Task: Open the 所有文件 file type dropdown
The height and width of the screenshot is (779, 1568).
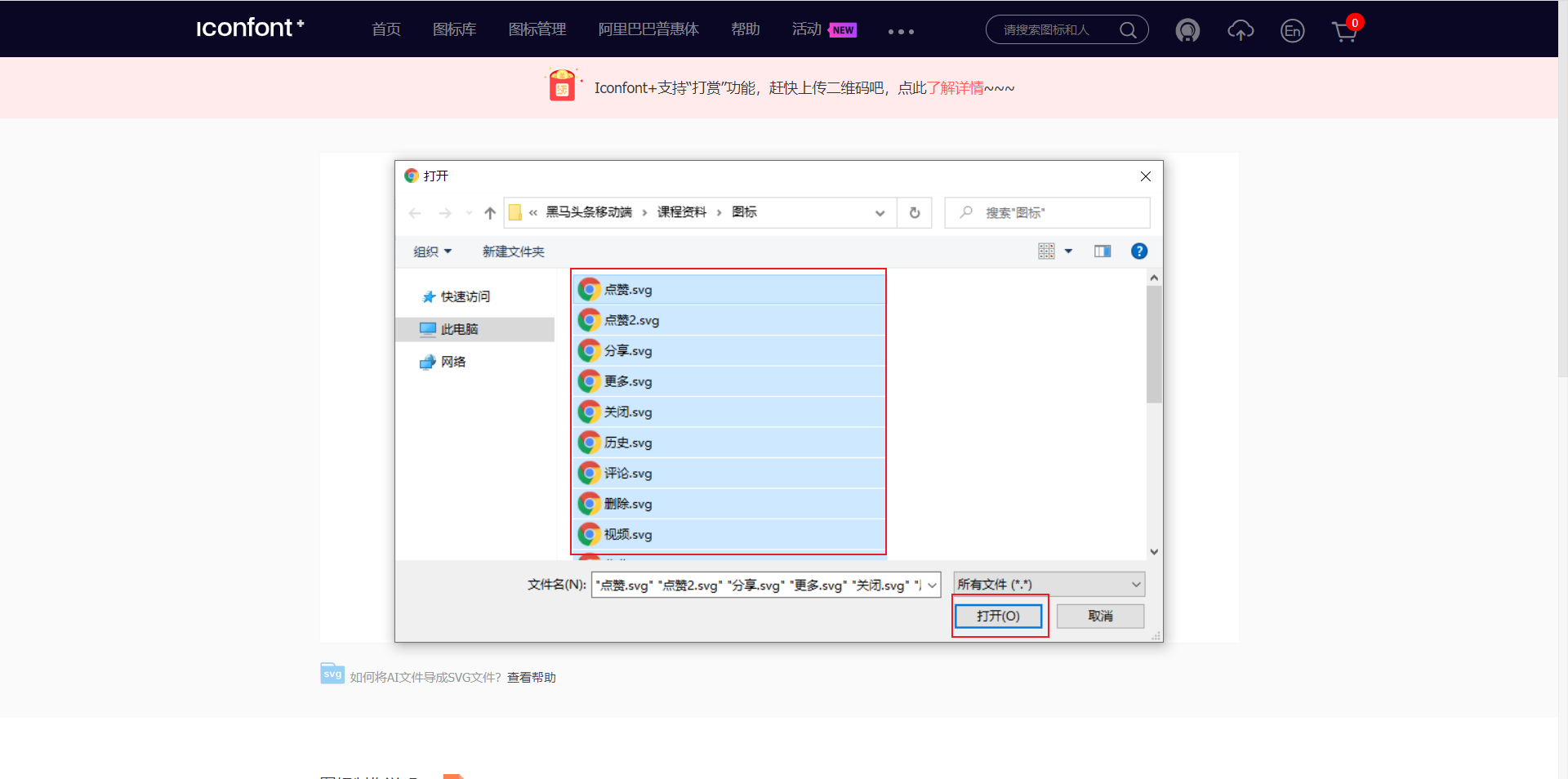Action: pos(1049,585)
